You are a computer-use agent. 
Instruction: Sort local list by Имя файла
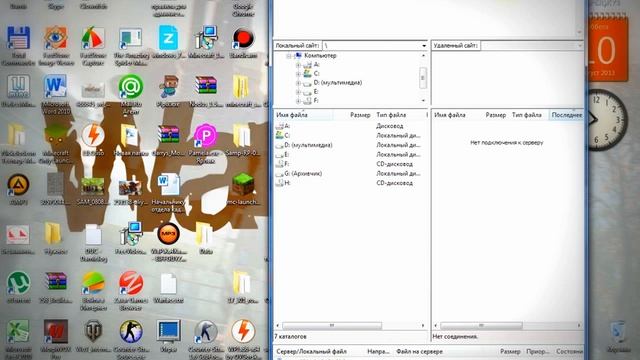pyautogui.click(x=304, y=115)
